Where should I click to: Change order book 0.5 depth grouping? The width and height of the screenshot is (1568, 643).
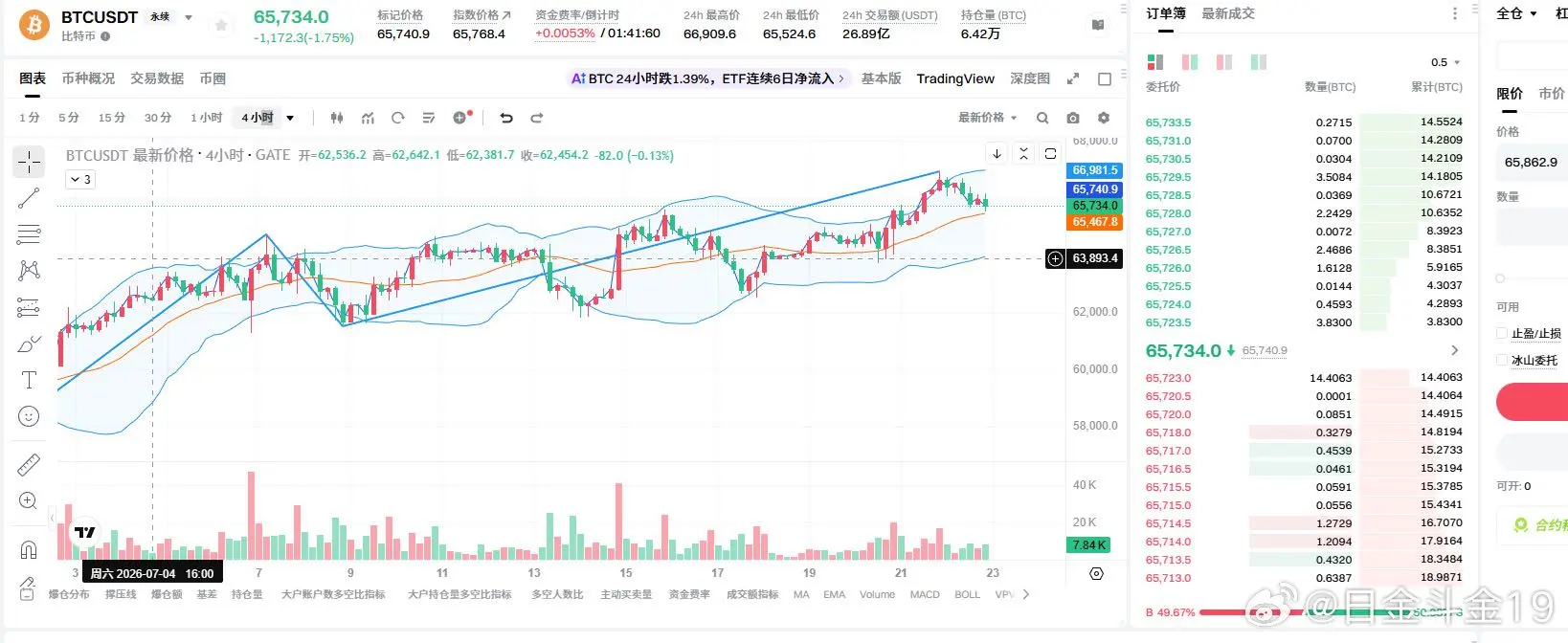pos(1445,62)
